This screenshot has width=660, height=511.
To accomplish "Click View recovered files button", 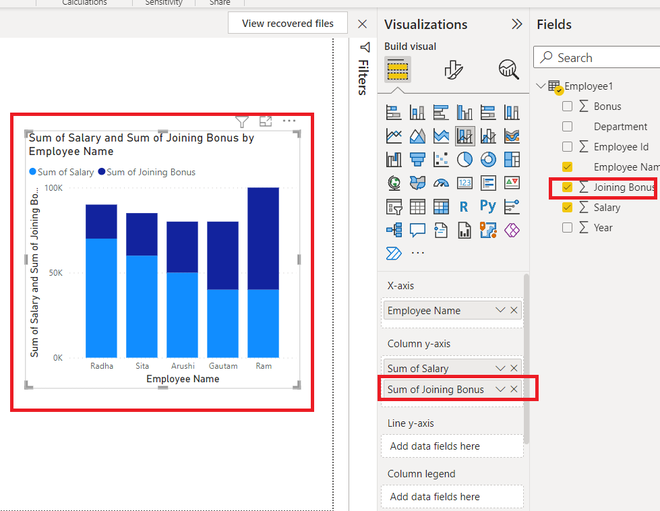I will (x=287, y=23).
